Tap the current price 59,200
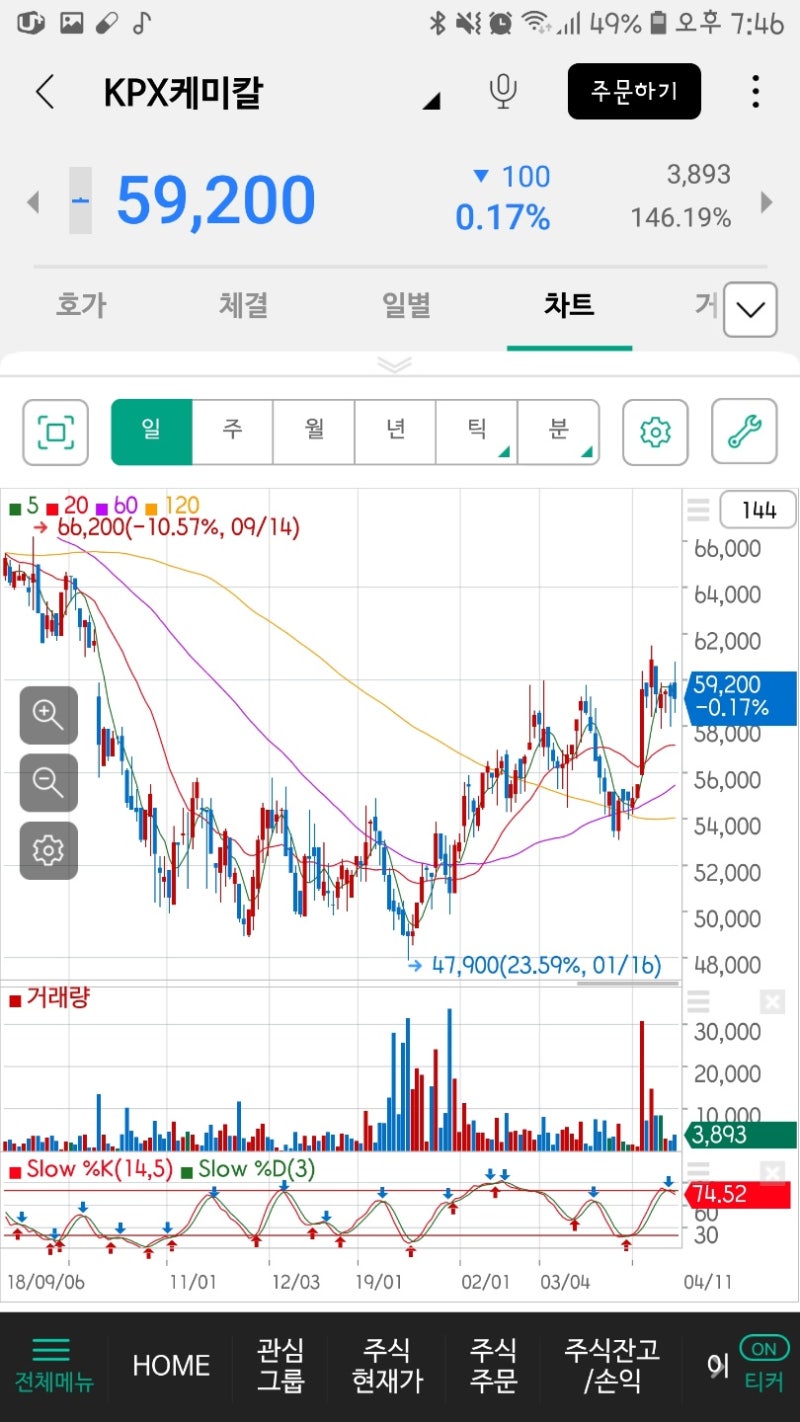 tap(216, 200)
